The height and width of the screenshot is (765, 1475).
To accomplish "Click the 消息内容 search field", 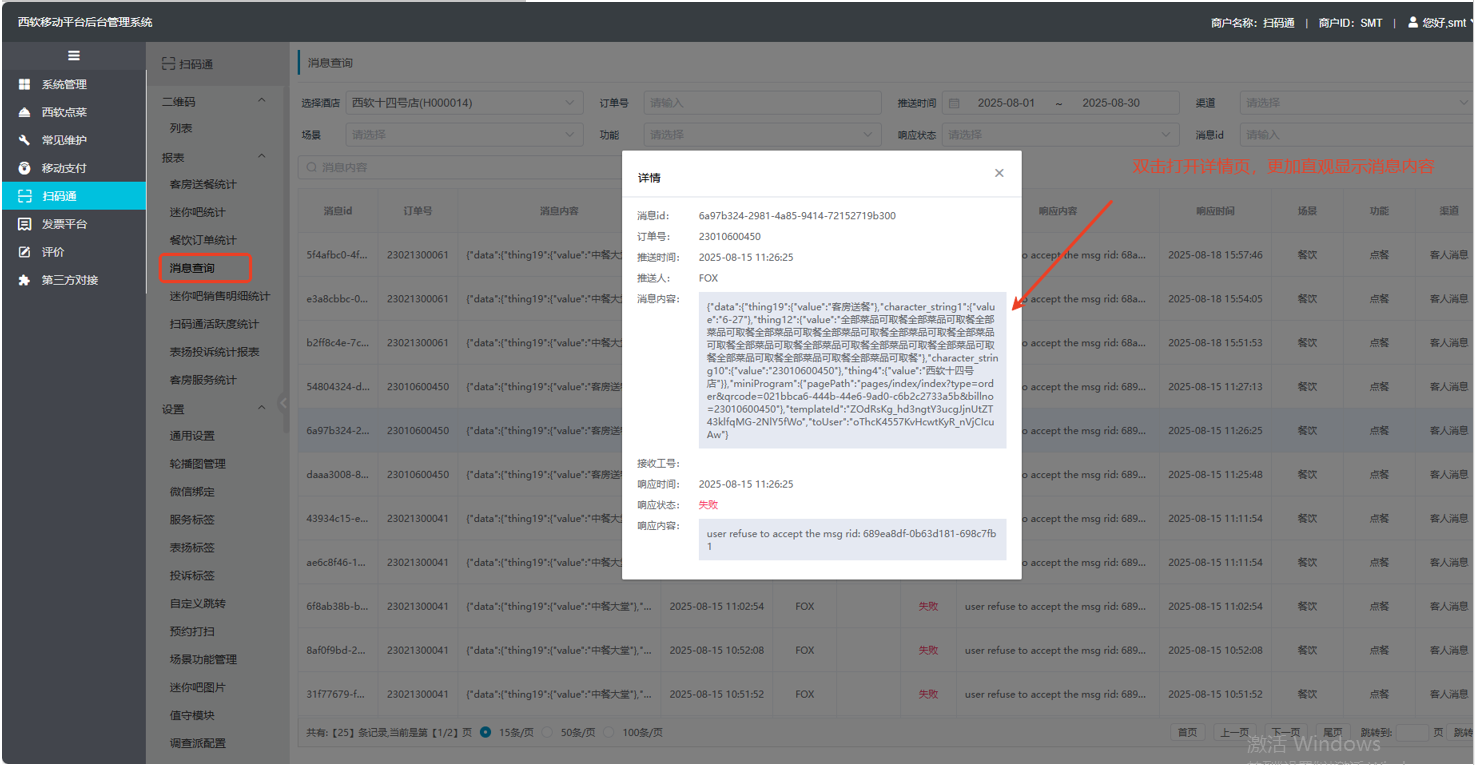I will [x=460, y=168].
